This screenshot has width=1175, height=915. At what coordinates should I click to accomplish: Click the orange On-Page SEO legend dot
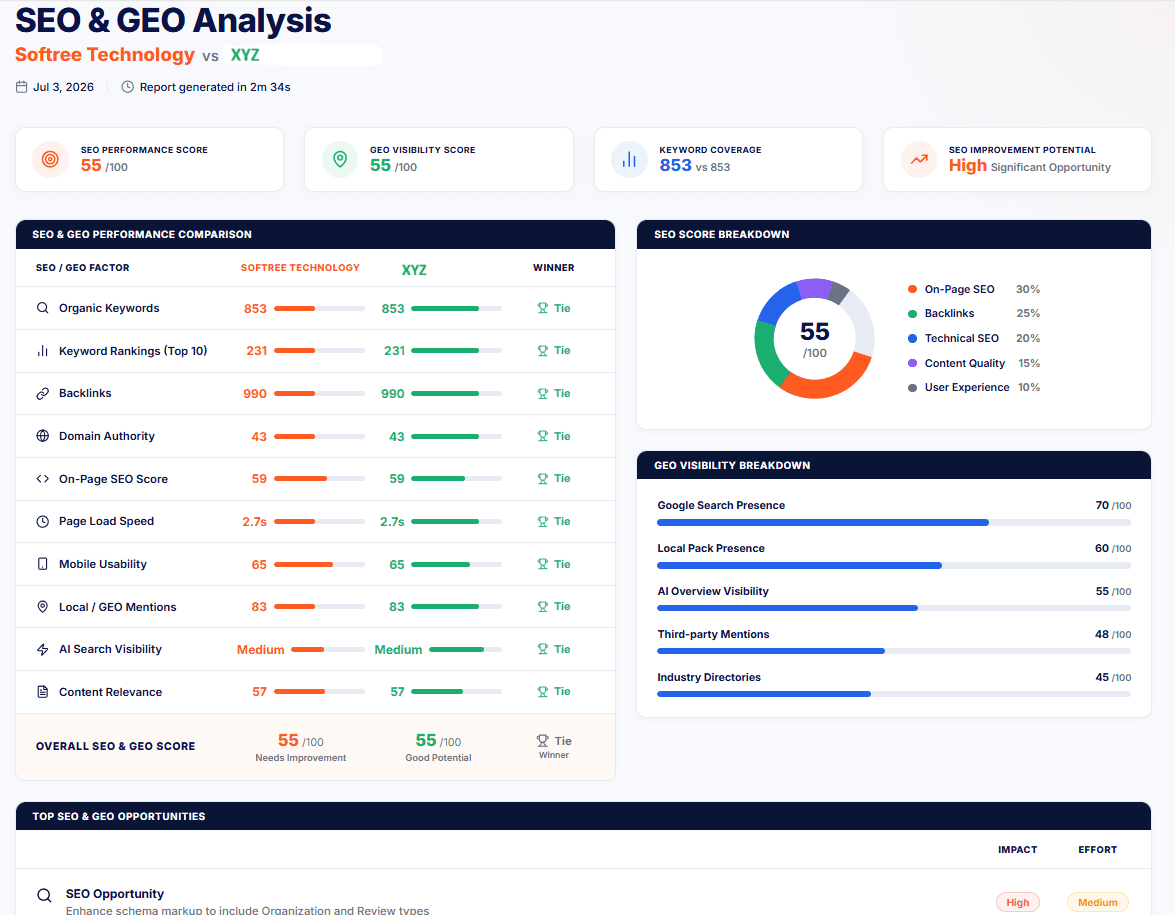point(912,289)
